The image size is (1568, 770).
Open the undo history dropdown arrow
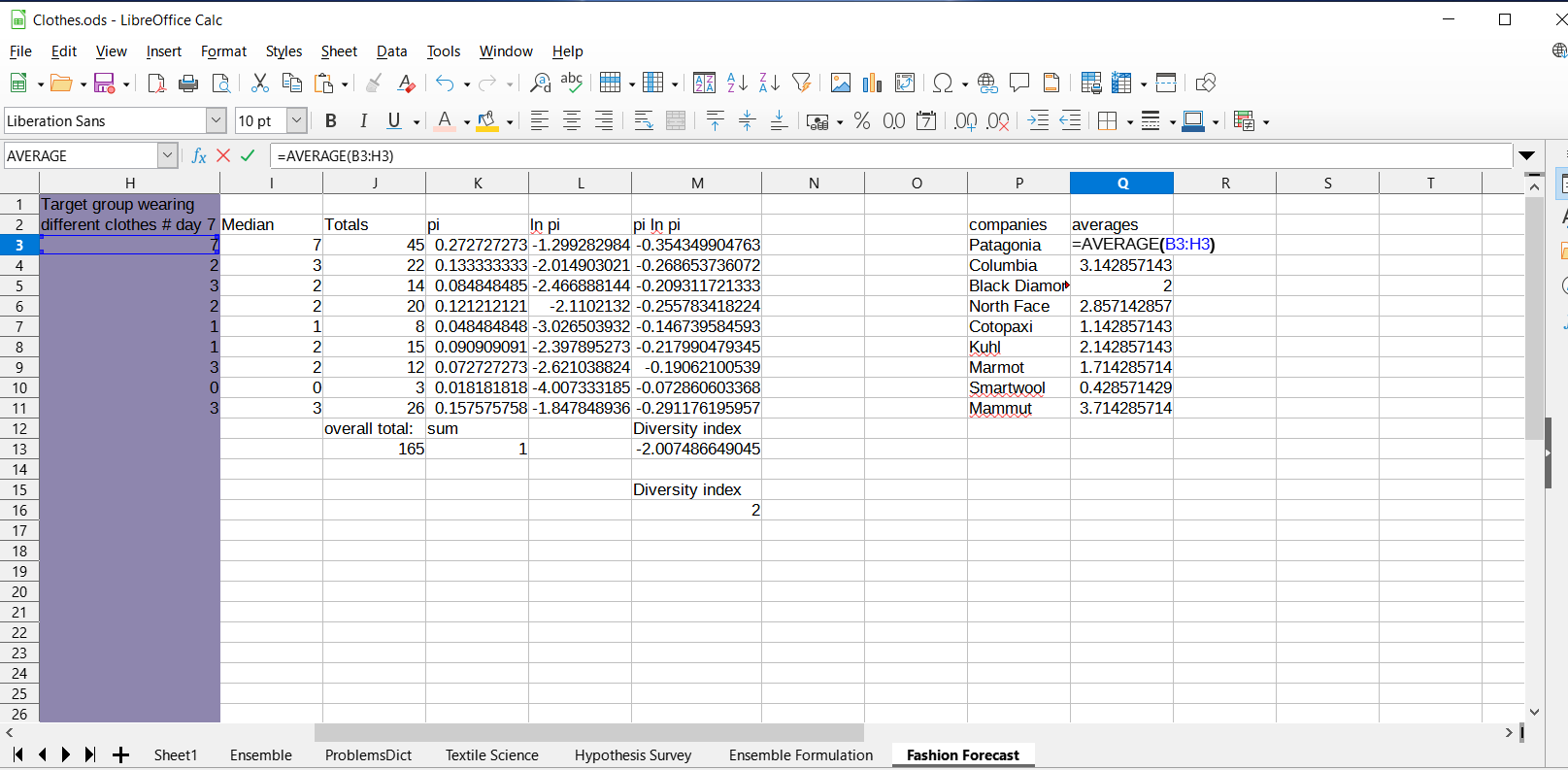pos(467,84)
